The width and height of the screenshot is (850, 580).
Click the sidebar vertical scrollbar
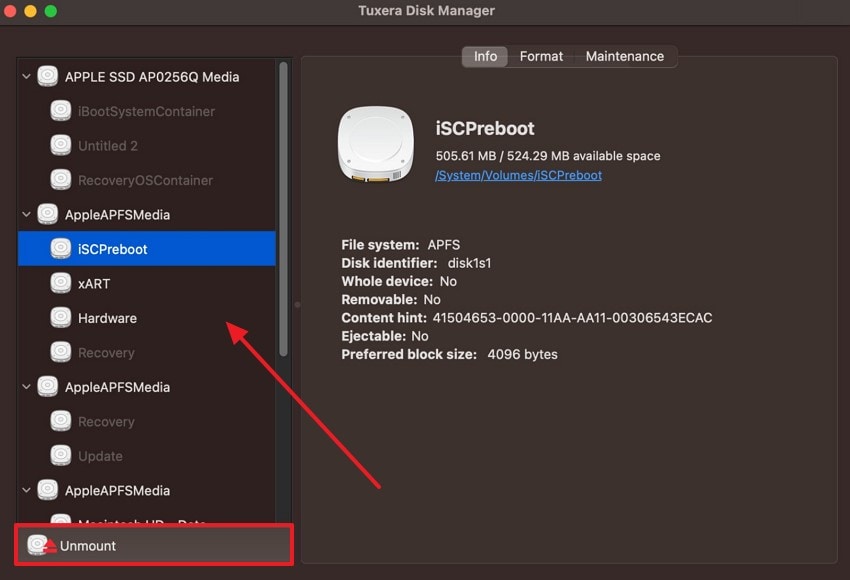coord(283,209)
